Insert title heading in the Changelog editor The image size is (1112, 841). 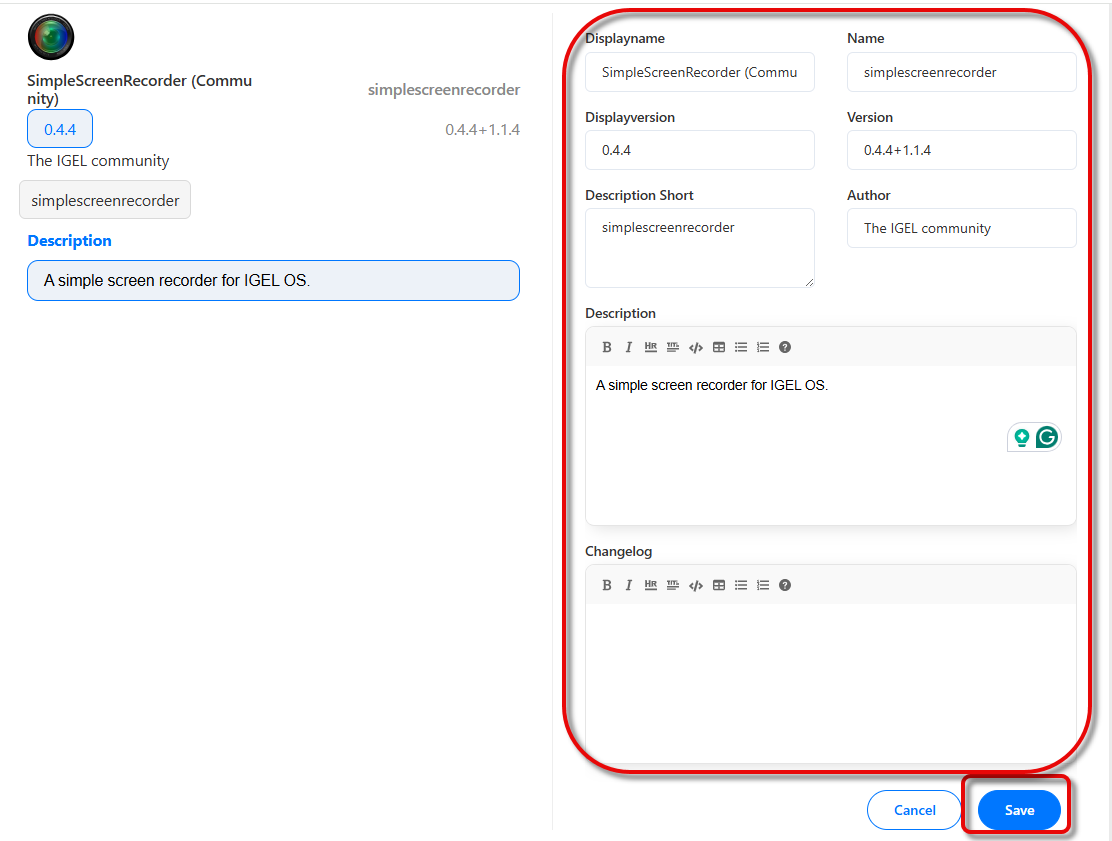click(673, 585)
